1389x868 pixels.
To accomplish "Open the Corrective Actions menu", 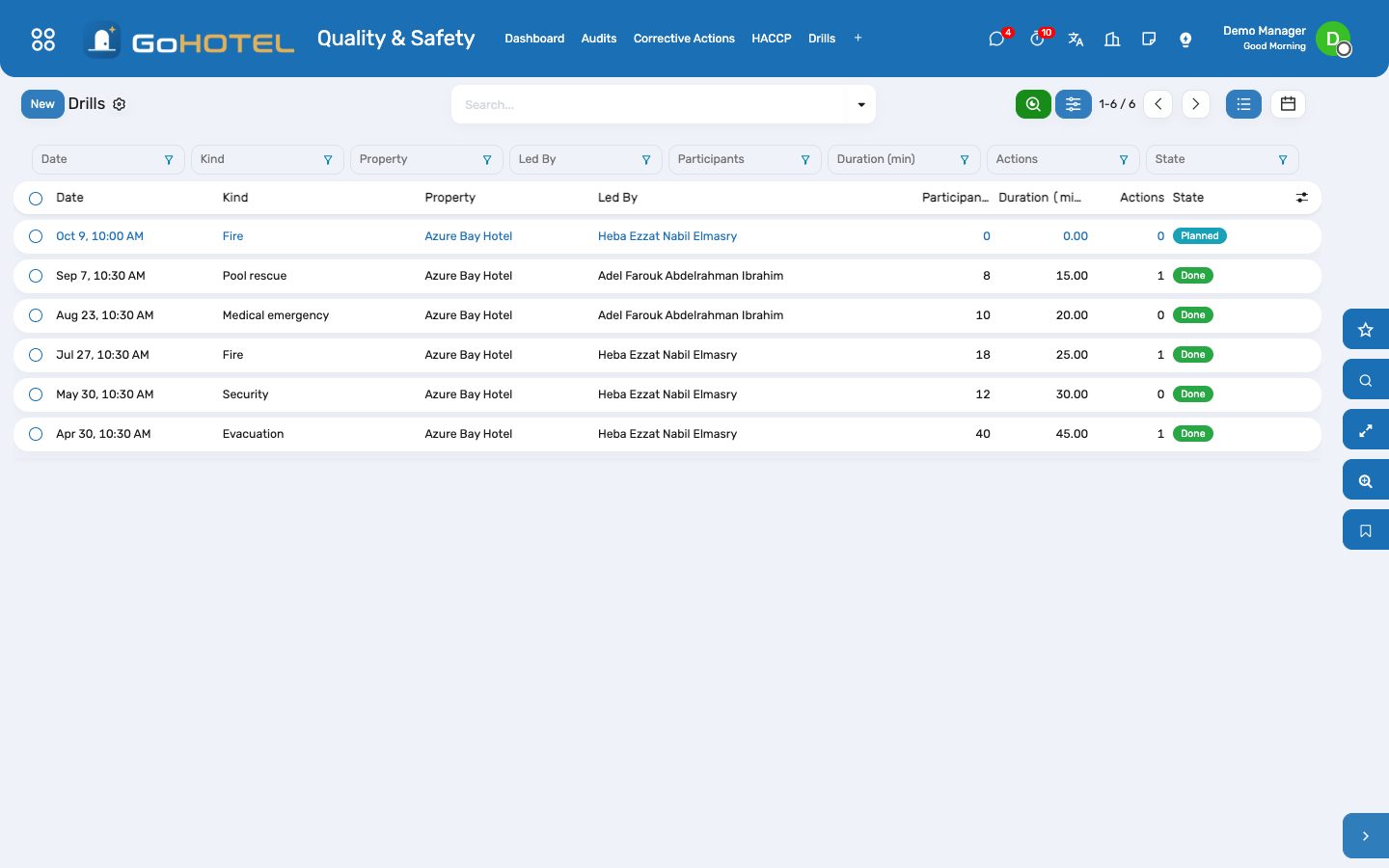I will click(x=684, y=39).
